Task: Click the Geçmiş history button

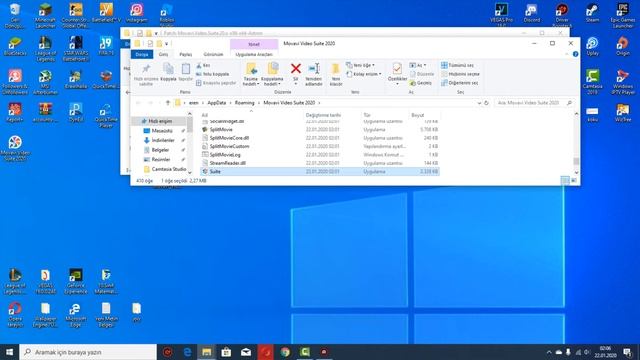Action: pos(420,83)
